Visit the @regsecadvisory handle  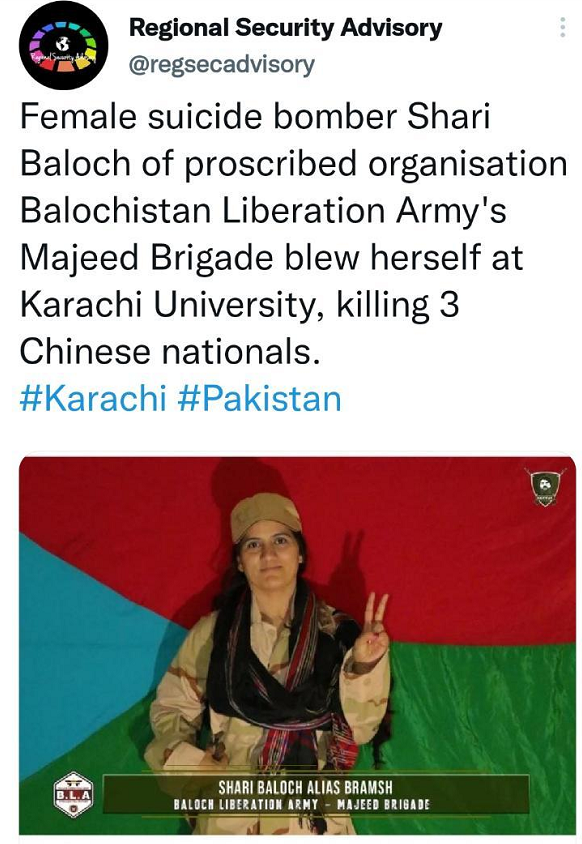pos(221,65)
